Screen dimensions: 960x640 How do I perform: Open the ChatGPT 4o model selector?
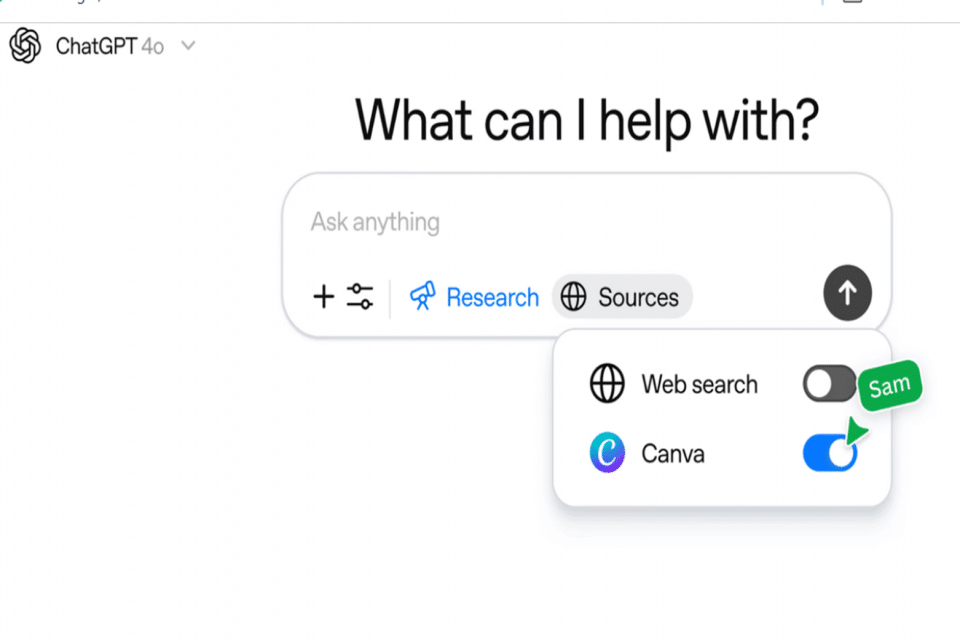pyautogui.click(x=109, y=46)
